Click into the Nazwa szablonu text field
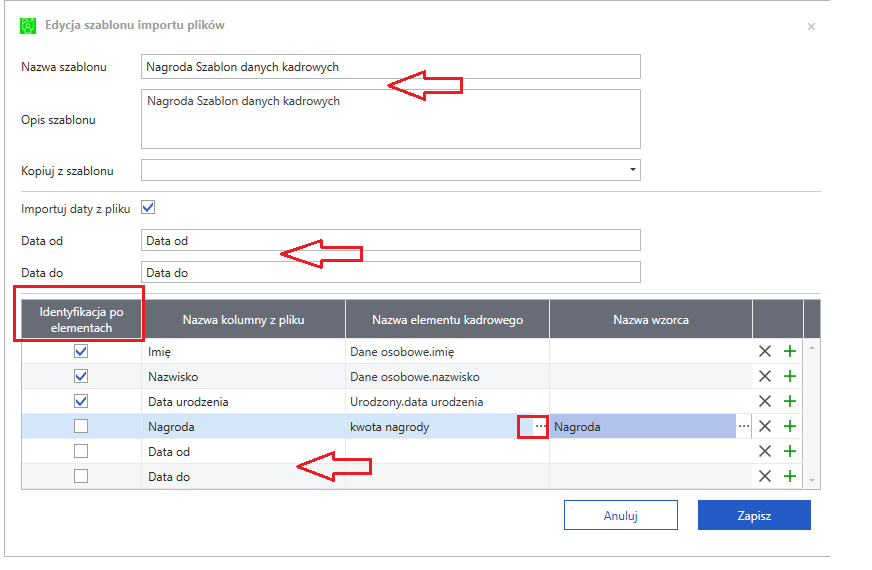The image size is (872, 570). 390,67
